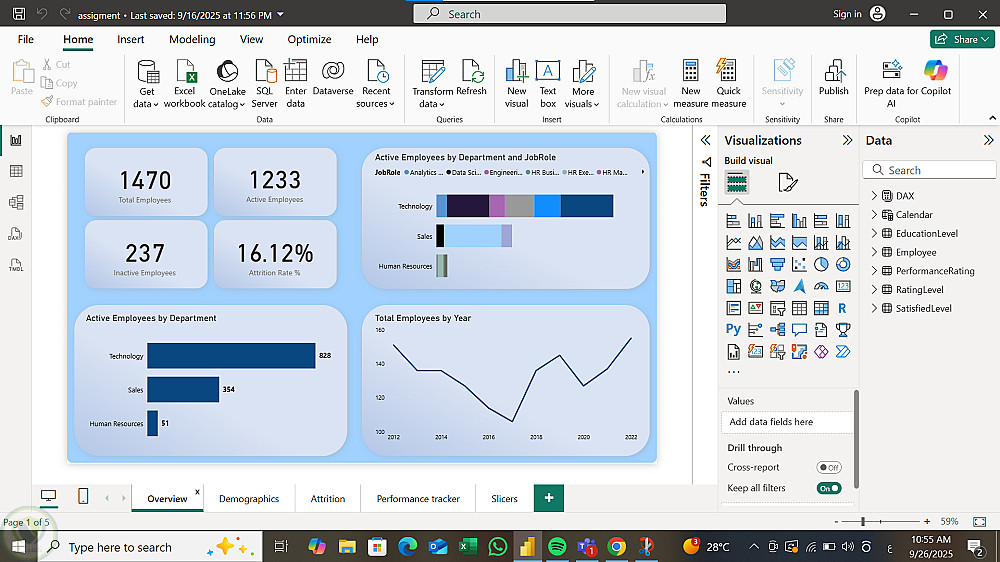Viewport: 1000px width, 562px height.
Task: Click Publish in the ribbon
Action: [834, 77]
